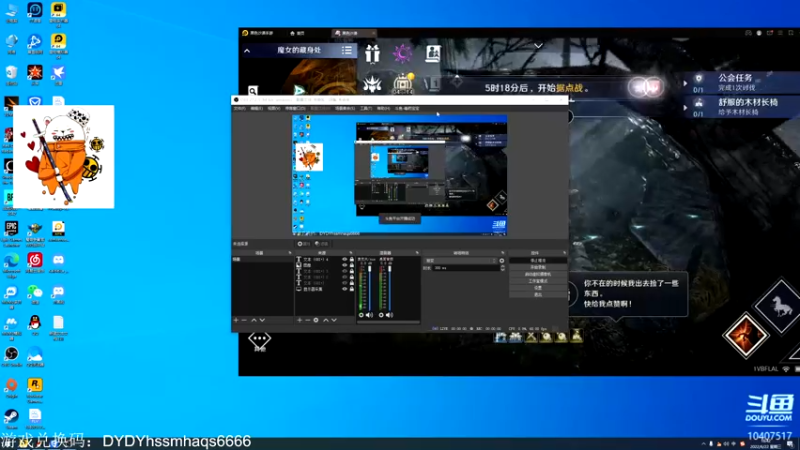Click 开始录制 button in OBS Controls
The width and height of the screenshot is (800, 450).
pos(538,267)
